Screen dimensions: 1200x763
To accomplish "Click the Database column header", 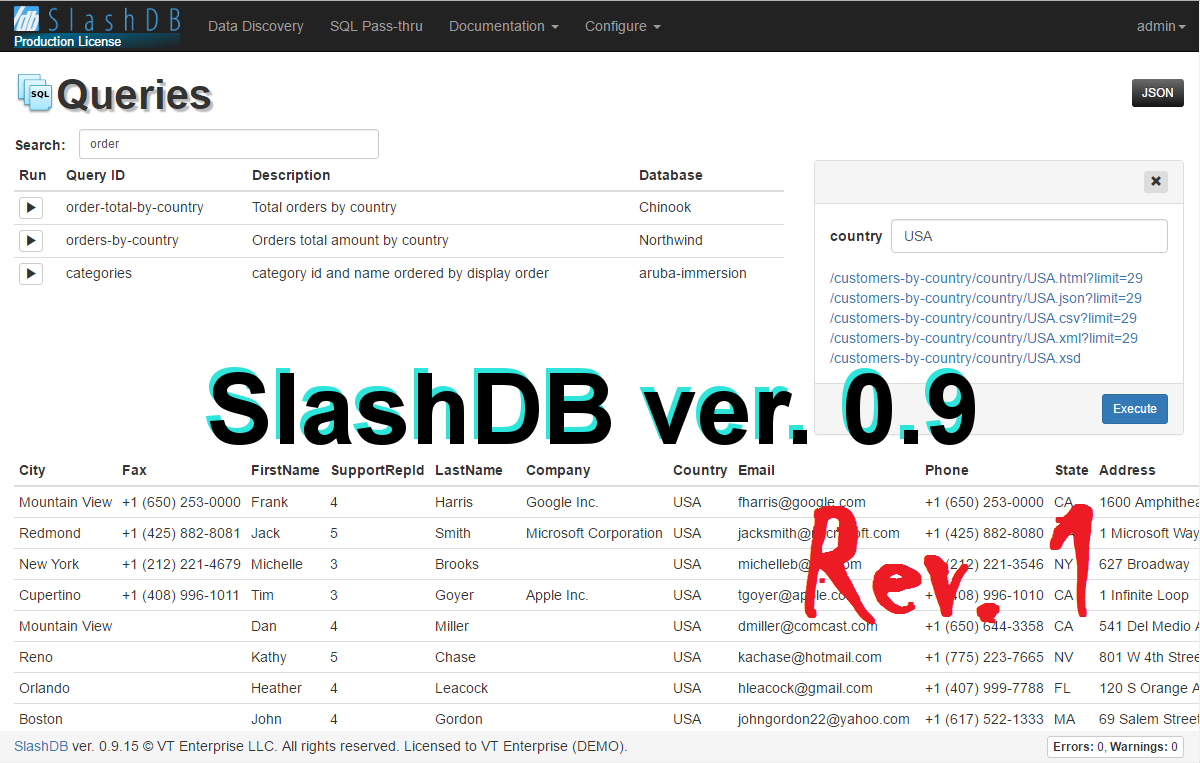I will 671,175.
